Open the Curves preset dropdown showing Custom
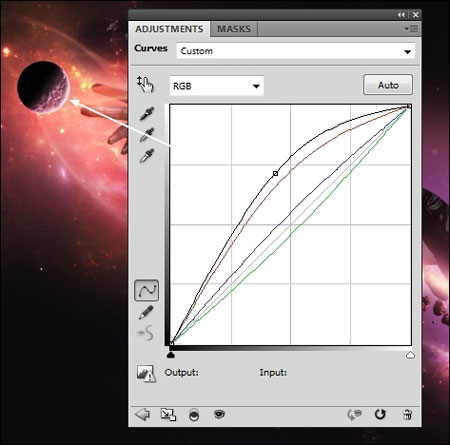 (296, 51)
